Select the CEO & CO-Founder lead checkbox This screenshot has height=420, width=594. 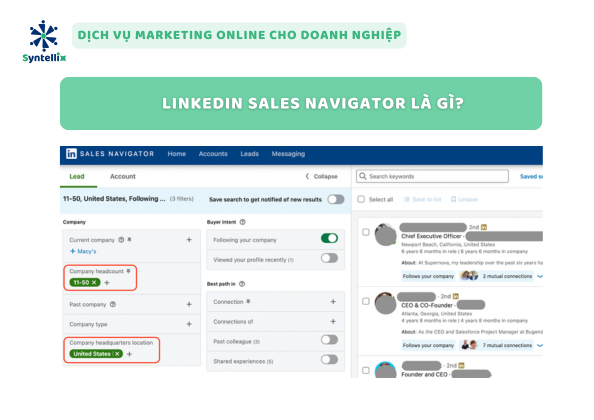click(366, 301)
